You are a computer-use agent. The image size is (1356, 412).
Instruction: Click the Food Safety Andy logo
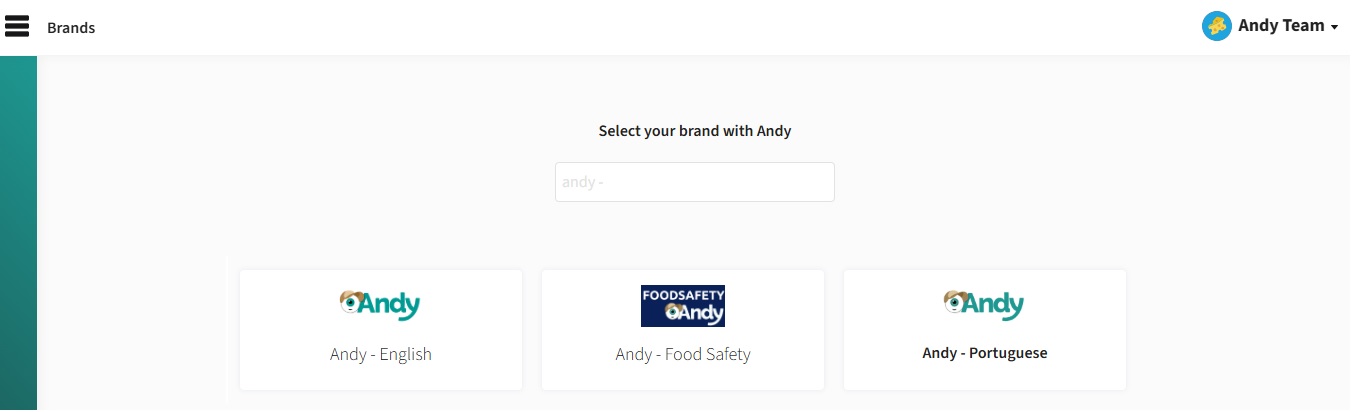(683, 306)
